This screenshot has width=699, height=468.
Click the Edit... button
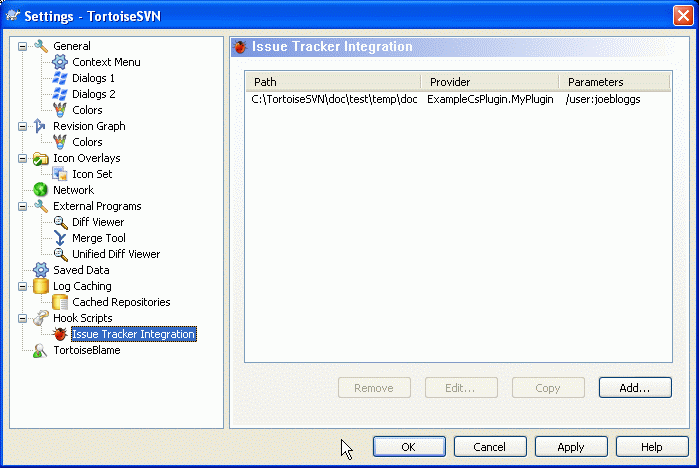pyautogui.click(x=461, y=388)
